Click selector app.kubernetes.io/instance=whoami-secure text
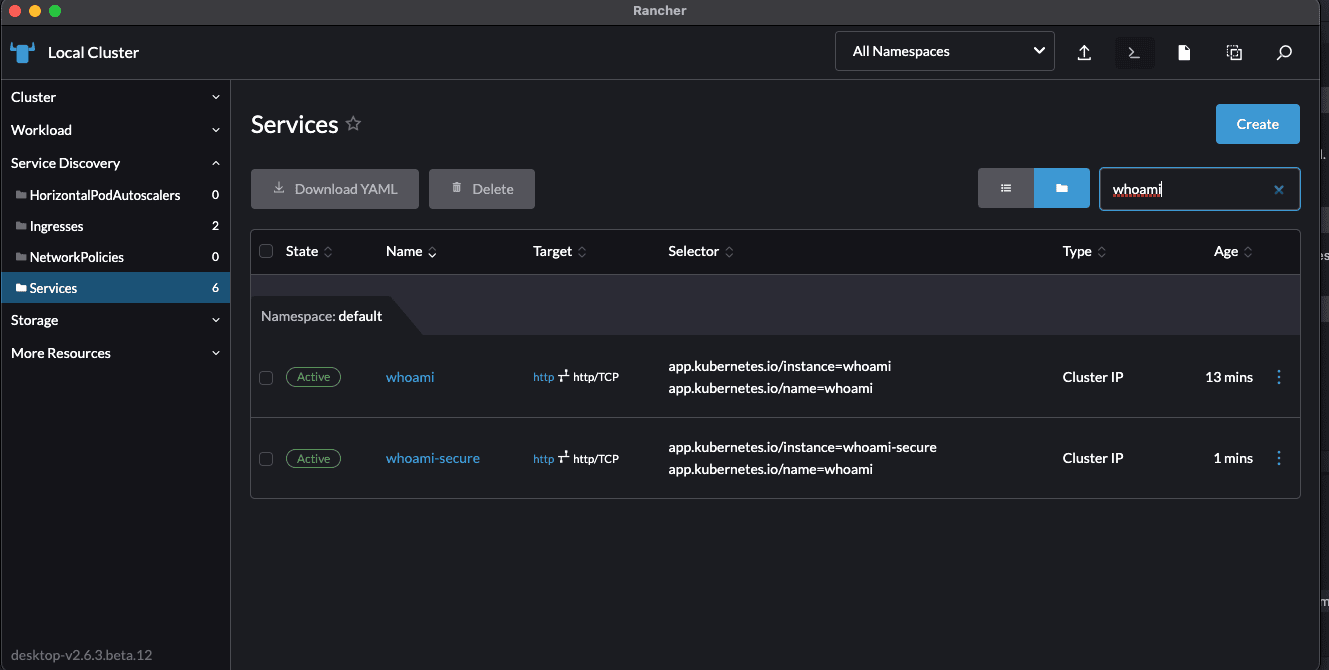 [802, 447]
